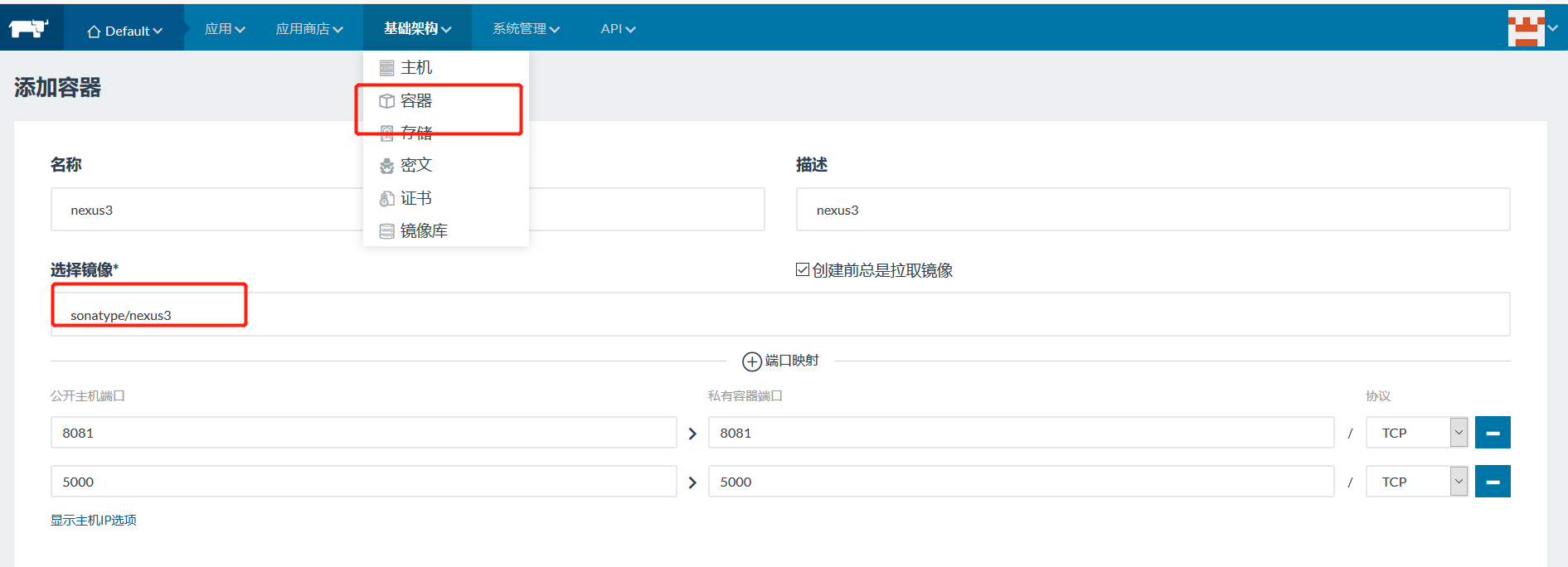Click the plus icon to add 端口映射

[x=751, y=361]
